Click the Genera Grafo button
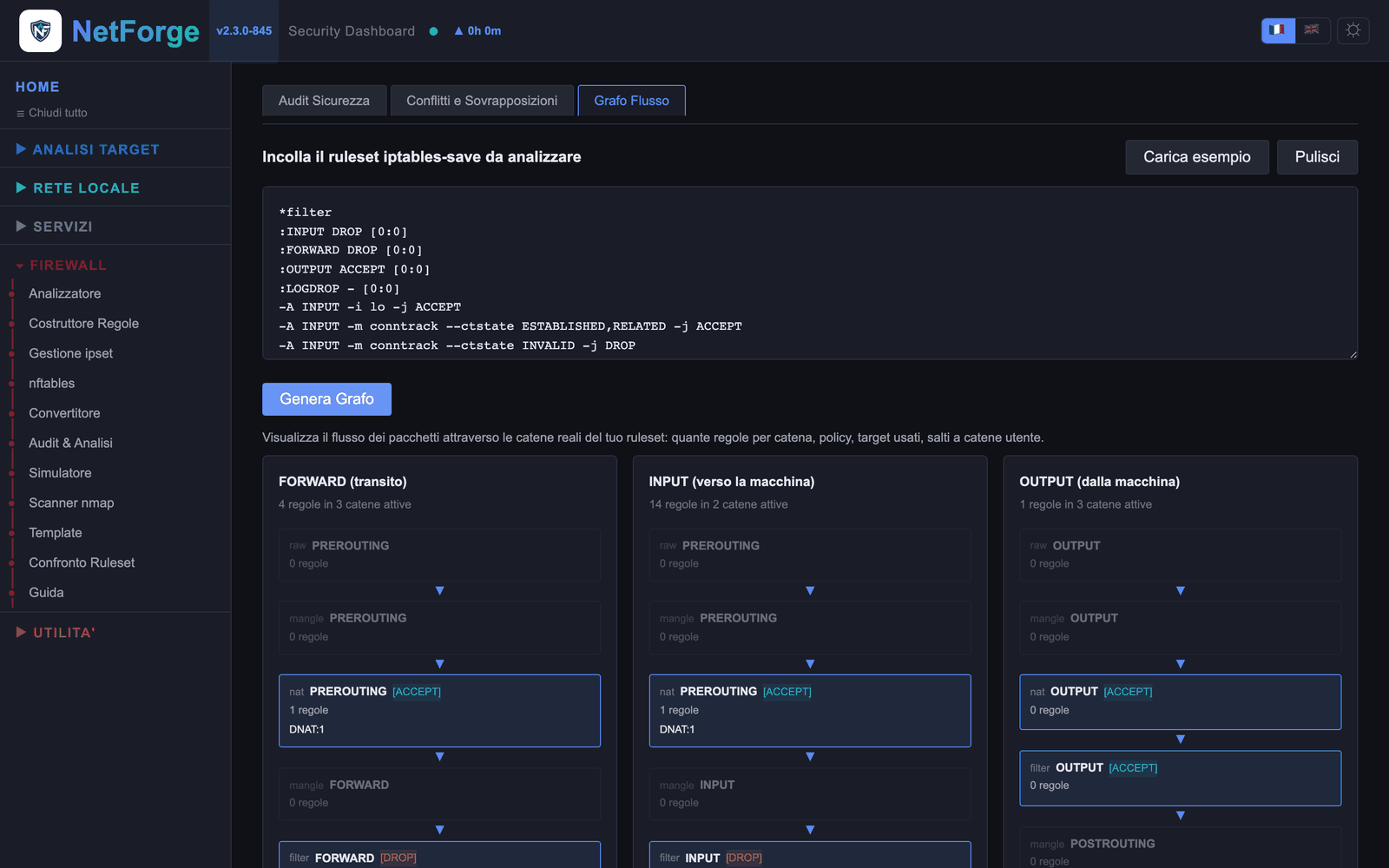Viewport: 1389px width, 868px height. (326, 399)
